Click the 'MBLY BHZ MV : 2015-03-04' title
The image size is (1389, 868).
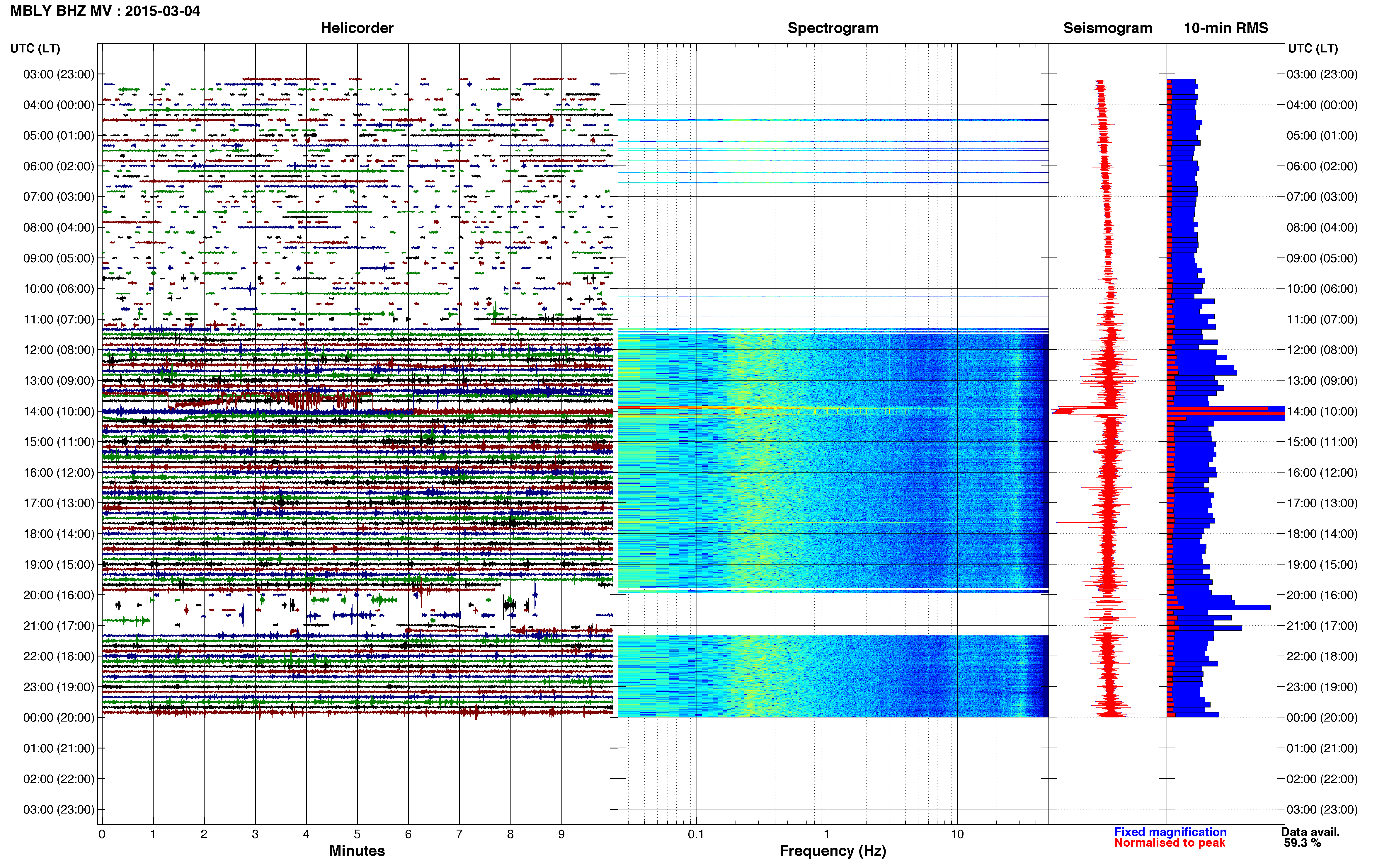(x=105, y=11)
